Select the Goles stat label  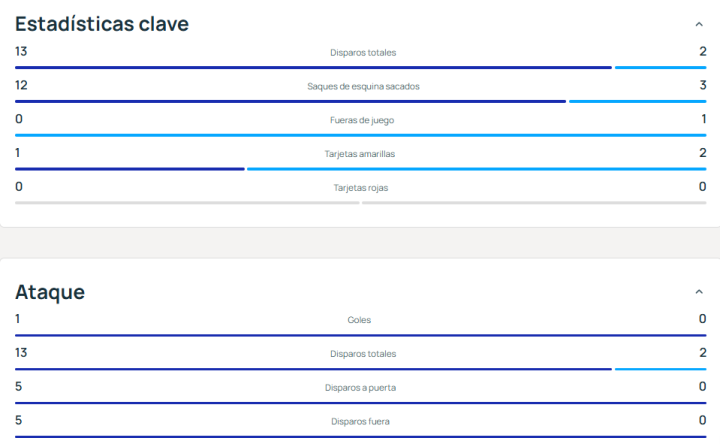tap(361, 320)
